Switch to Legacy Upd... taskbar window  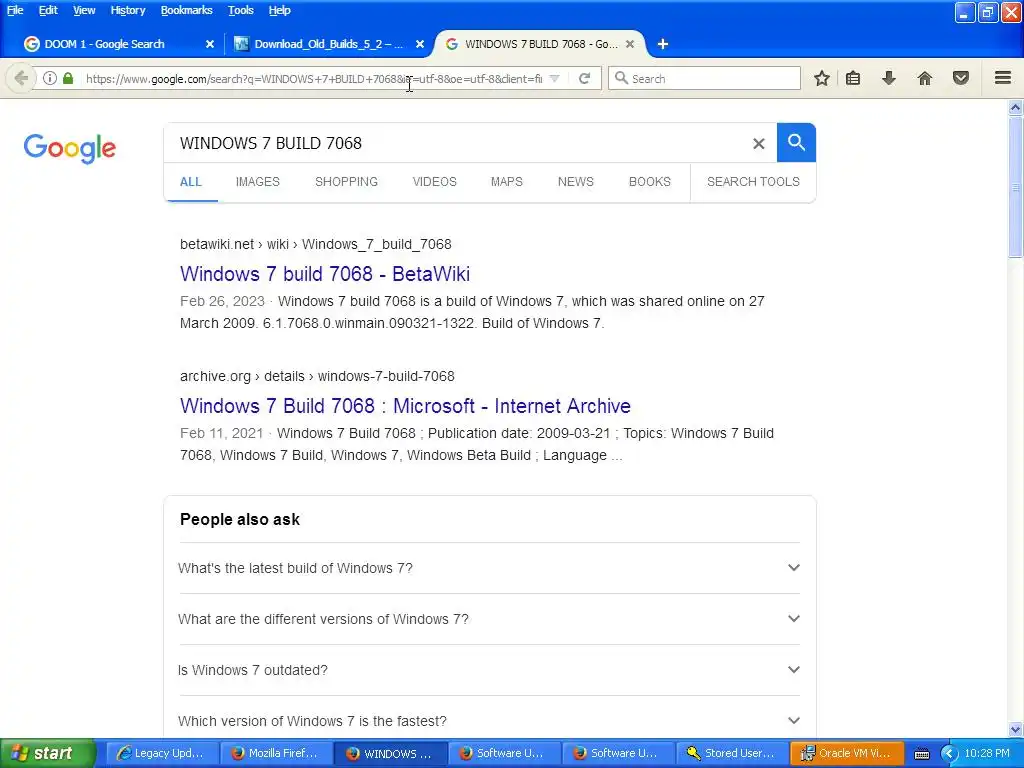161,753
